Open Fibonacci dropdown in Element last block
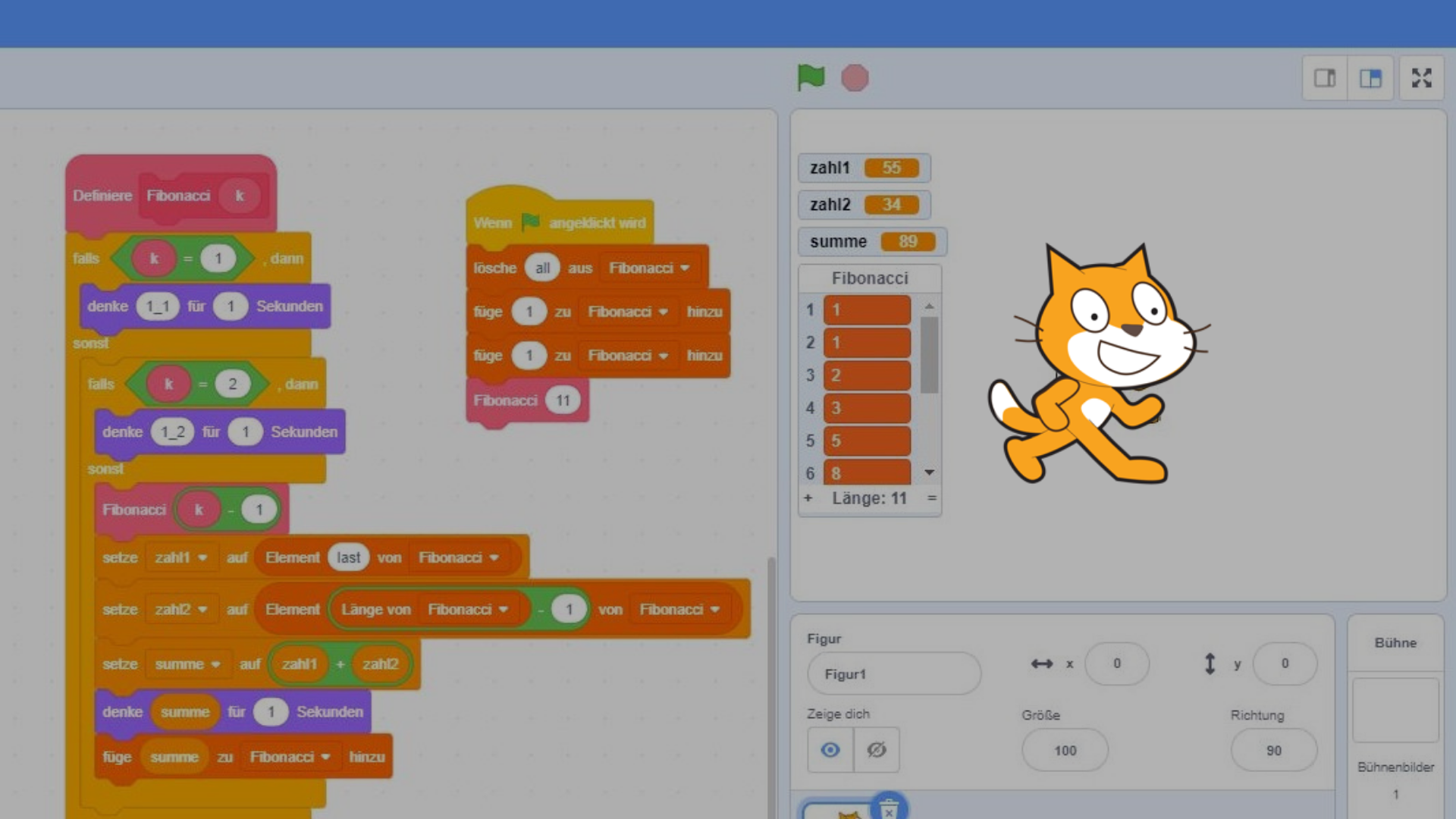The width and height of the screenshot is (1456, 819). (x=459, y=557)
